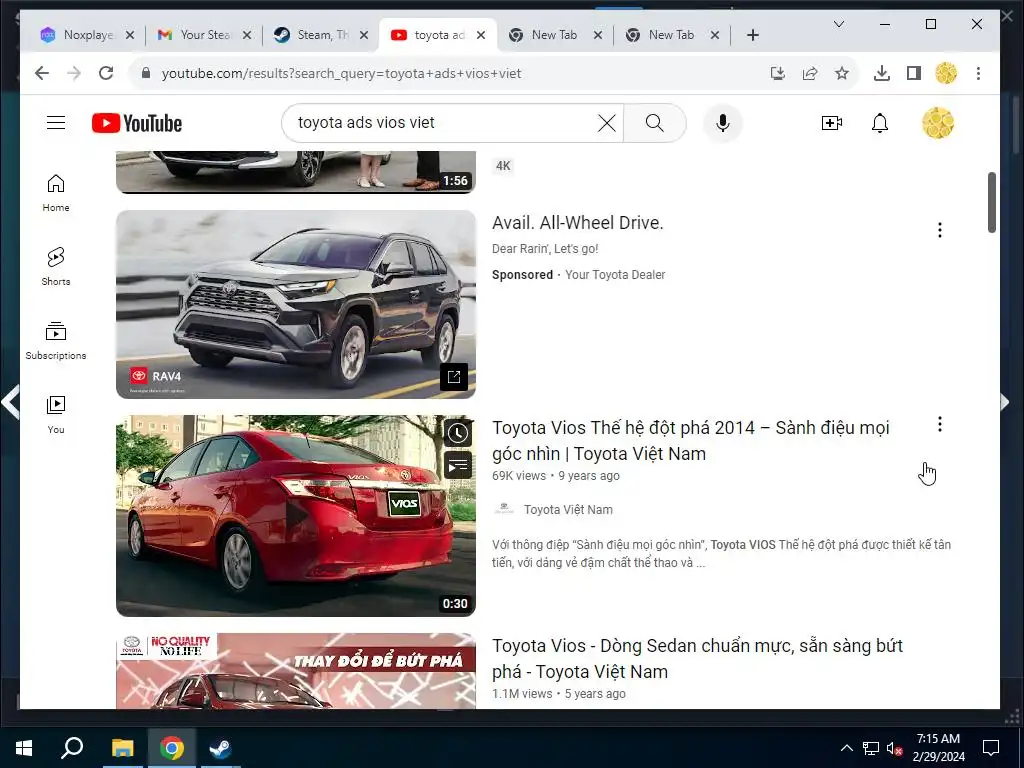
Task: Click the address bar URL
Action: 342,73
